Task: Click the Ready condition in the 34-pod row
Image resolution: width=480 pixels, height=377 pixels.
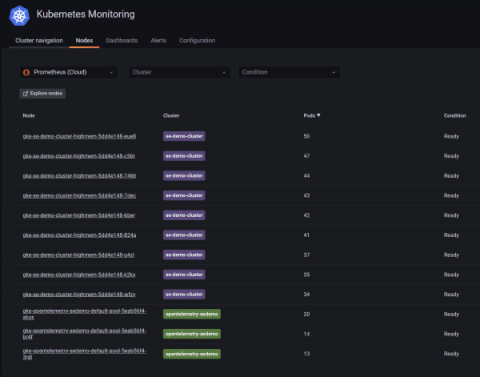Action: coord(451,294)
